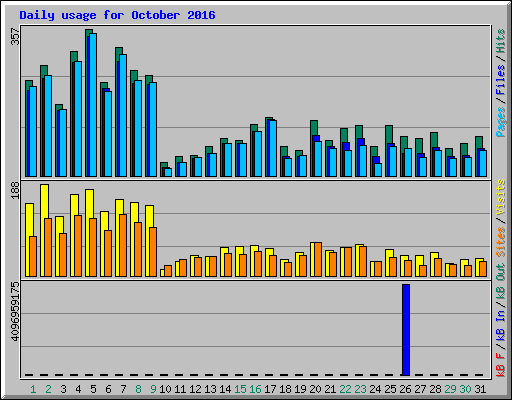Click day label 15 on x-axis
Viewport: 512px width, 400px height.
coord(240,389)
